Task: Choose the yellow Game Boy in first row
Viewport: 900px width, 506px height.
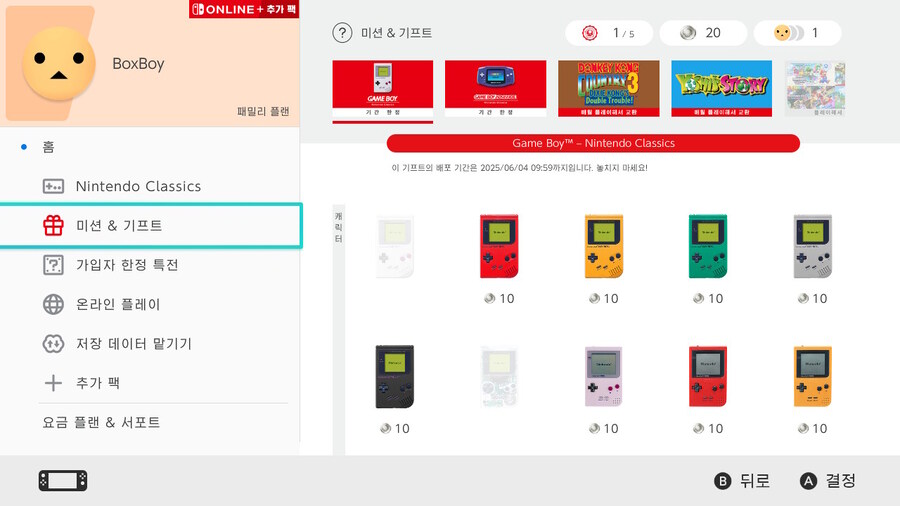Action: pos(603,247)
